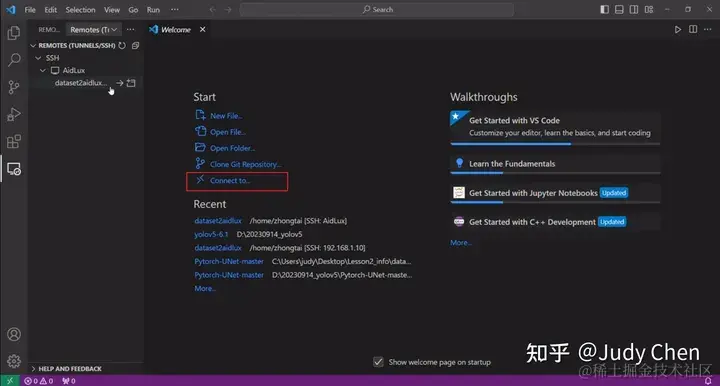Open the Extensions view

point(14,141)
